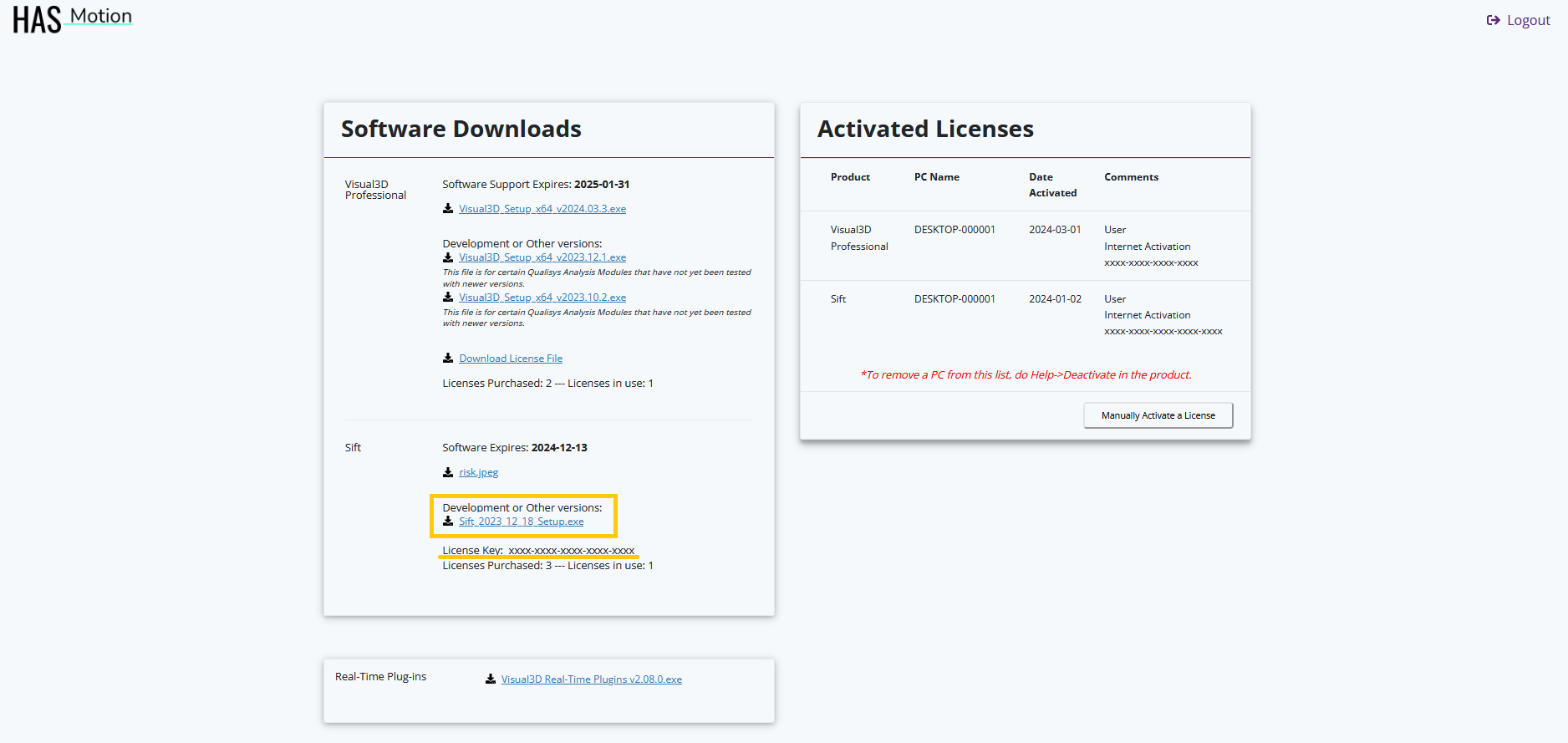Click the Logout arrow icon
This screenshot has height=743, width=1568.
coord(1493,20)
